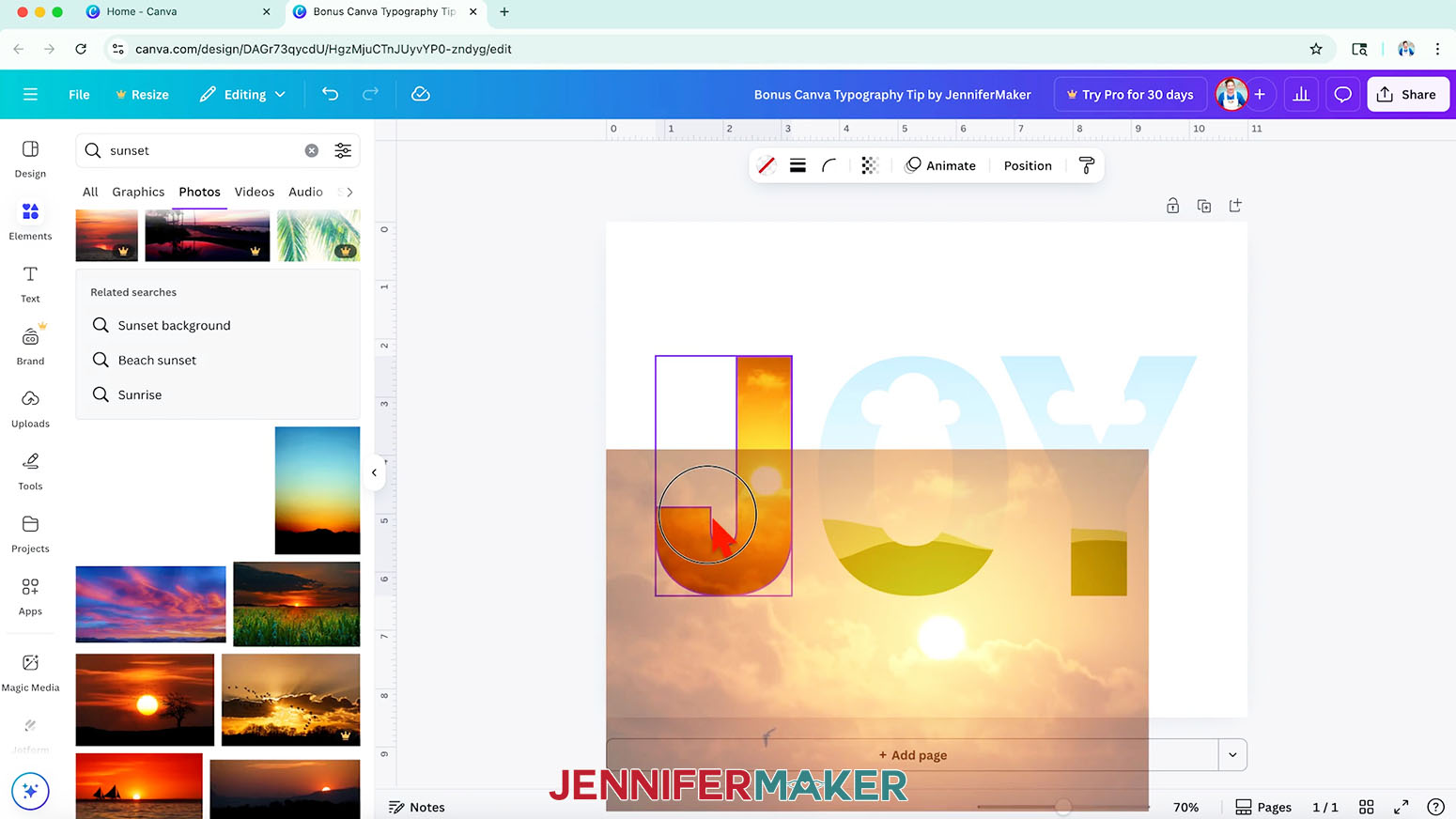Clear the sunset search text

[x=312, y=150]
